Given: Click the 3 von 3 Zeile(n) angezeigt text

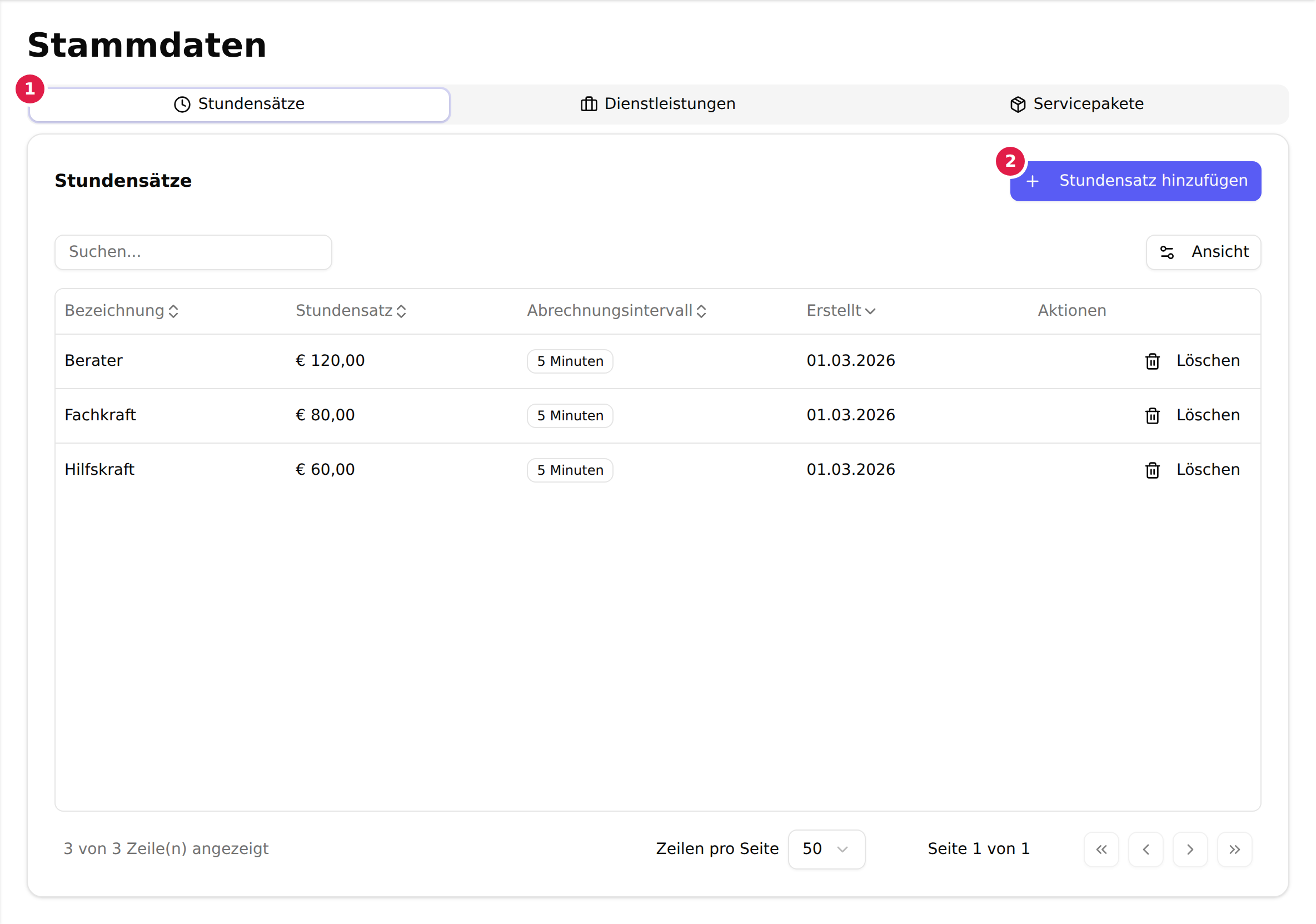Looking at the screenshot, I should tap(166, 849).
